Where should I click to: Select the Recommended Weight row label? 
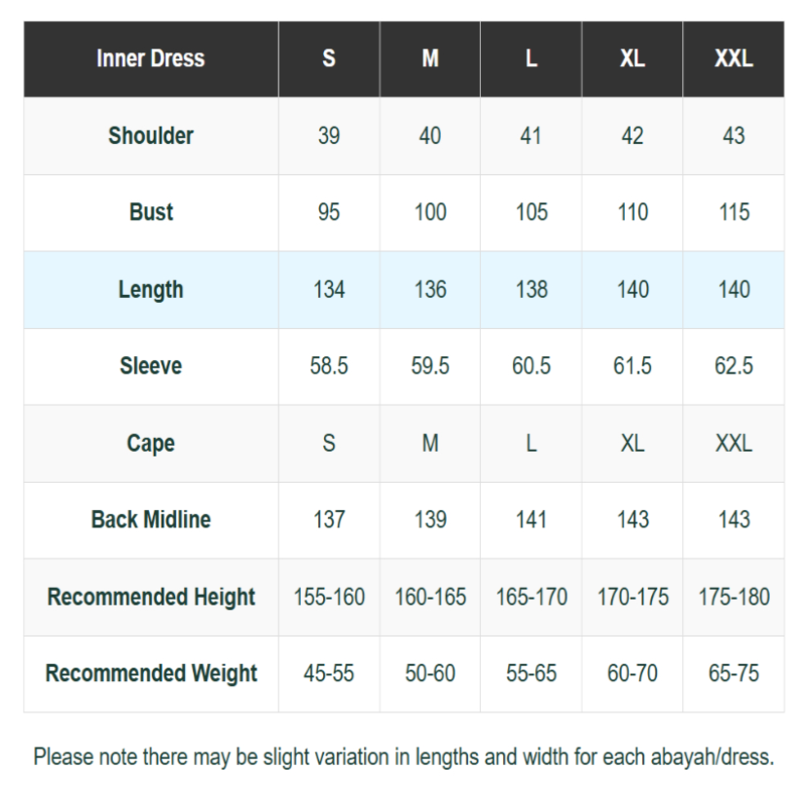(x=150, y=674)
